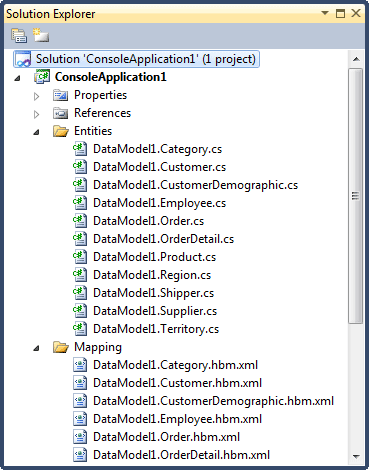Collapse the Entities folder
Viewport: 369px width, 470px height.
tap(36, 132)
